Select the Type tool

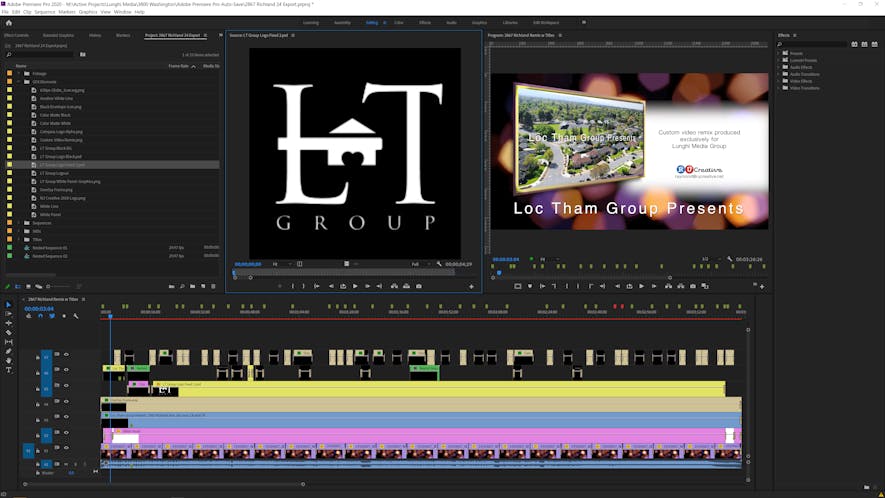[x=9, y=369]
